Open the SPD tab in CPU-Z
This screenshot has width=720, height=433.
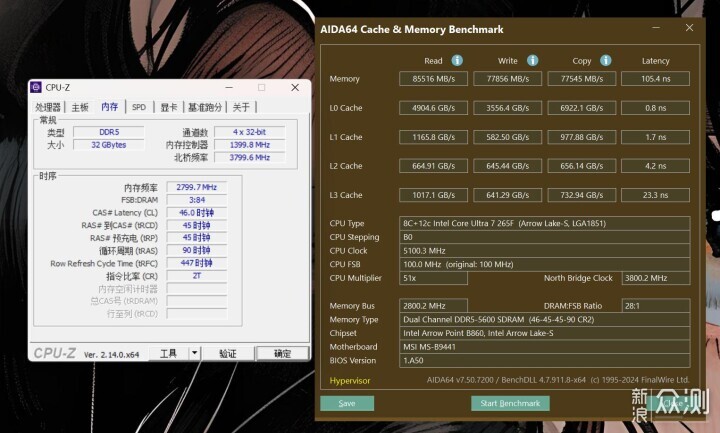[x=139, y=107]
